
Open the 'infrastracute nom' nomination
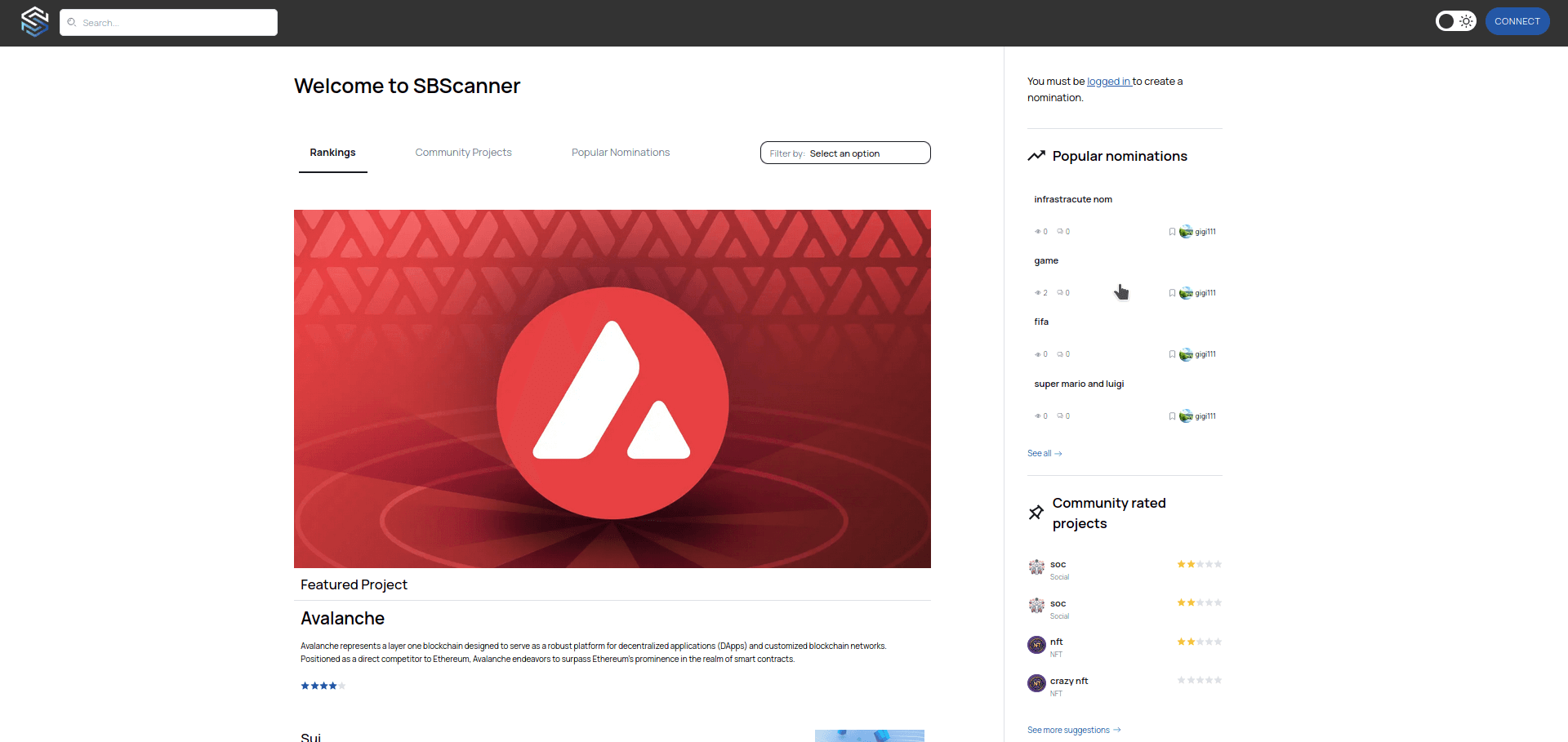(1073, 199)
